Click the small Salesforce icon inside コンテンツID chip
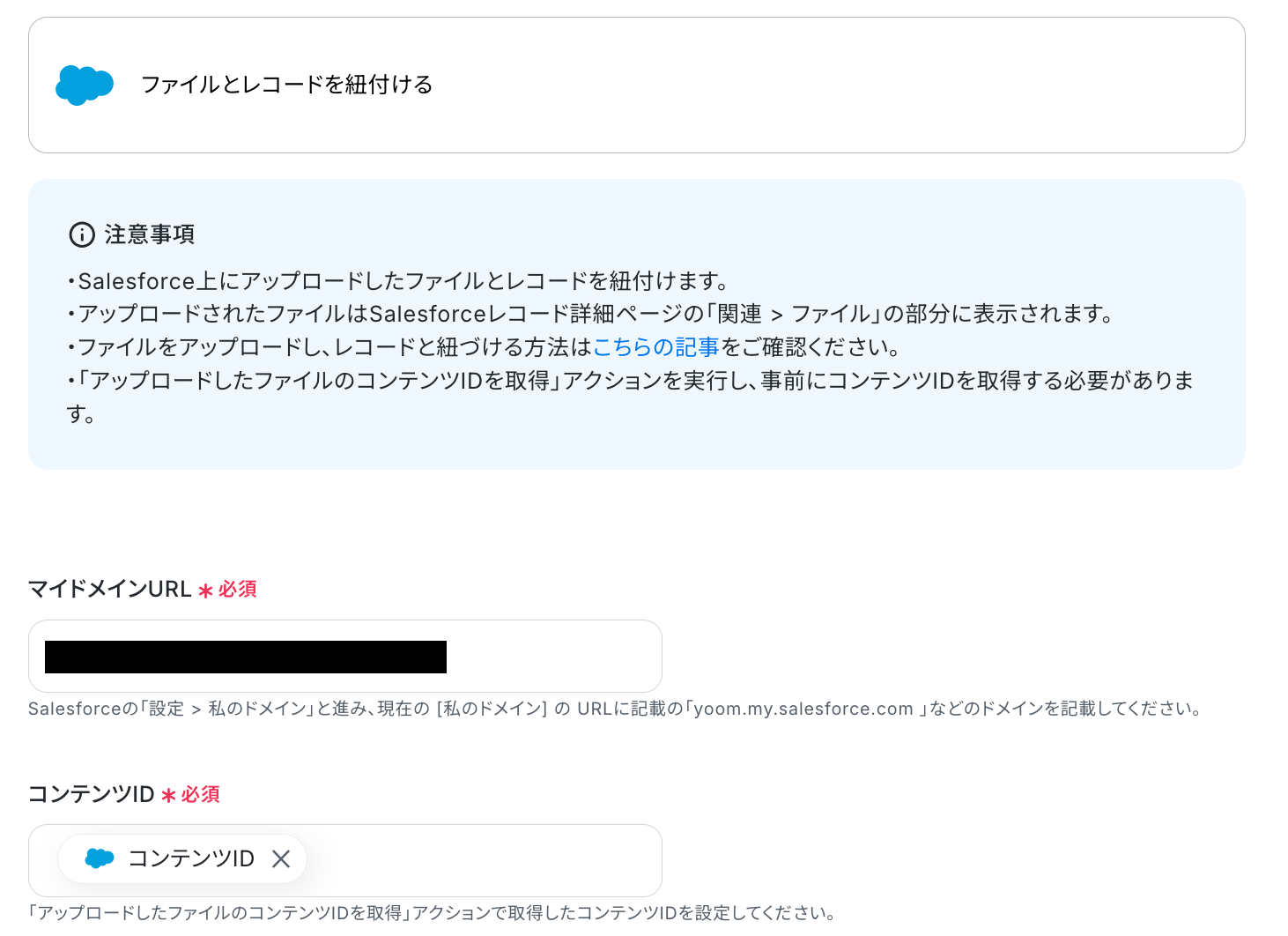This screenshot has height=936, width=1288. (100, 858)
